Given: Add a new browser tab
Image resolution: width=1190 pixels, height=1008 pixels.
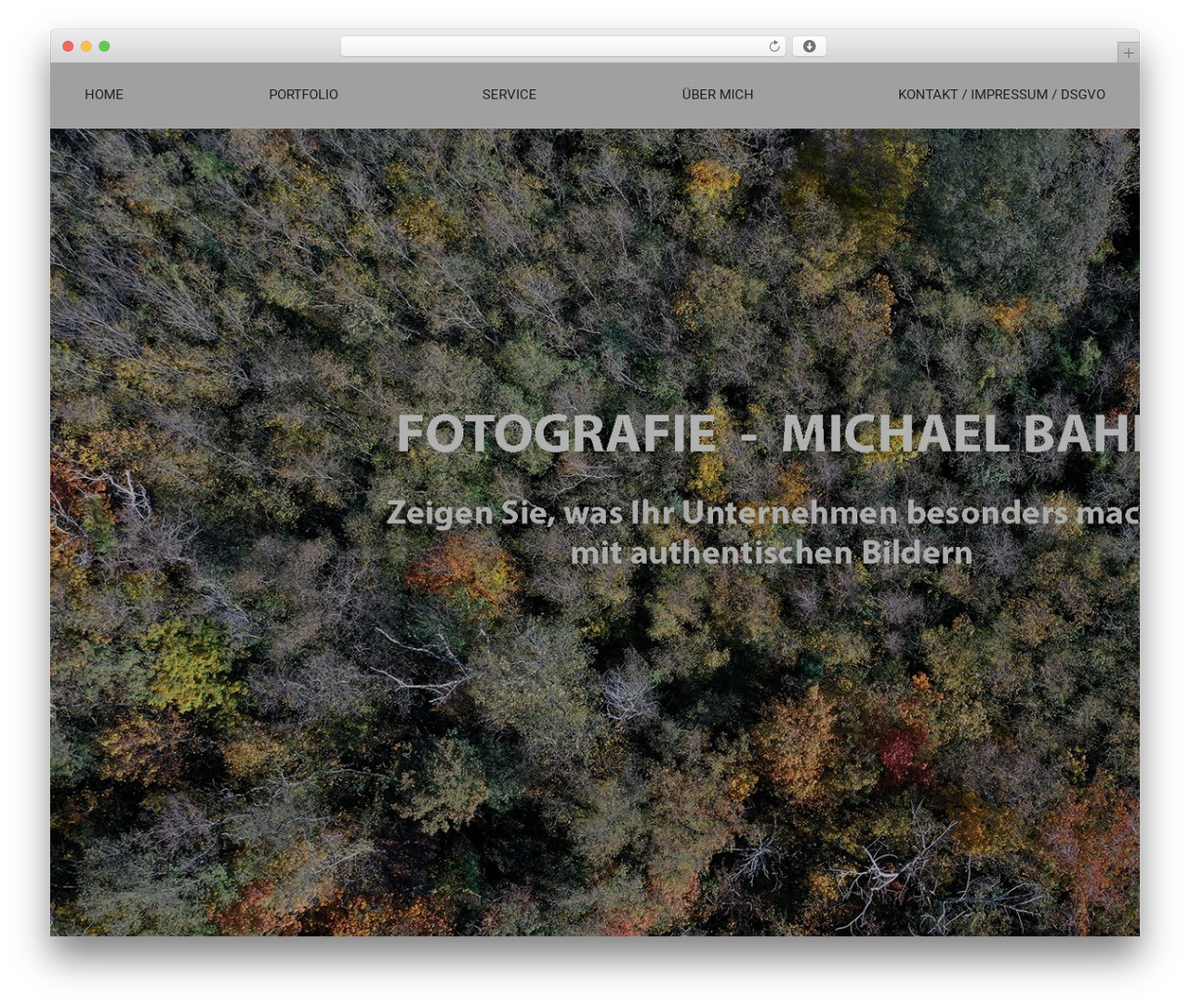Looking at the screenshot, I should [x=1128, y=53].
